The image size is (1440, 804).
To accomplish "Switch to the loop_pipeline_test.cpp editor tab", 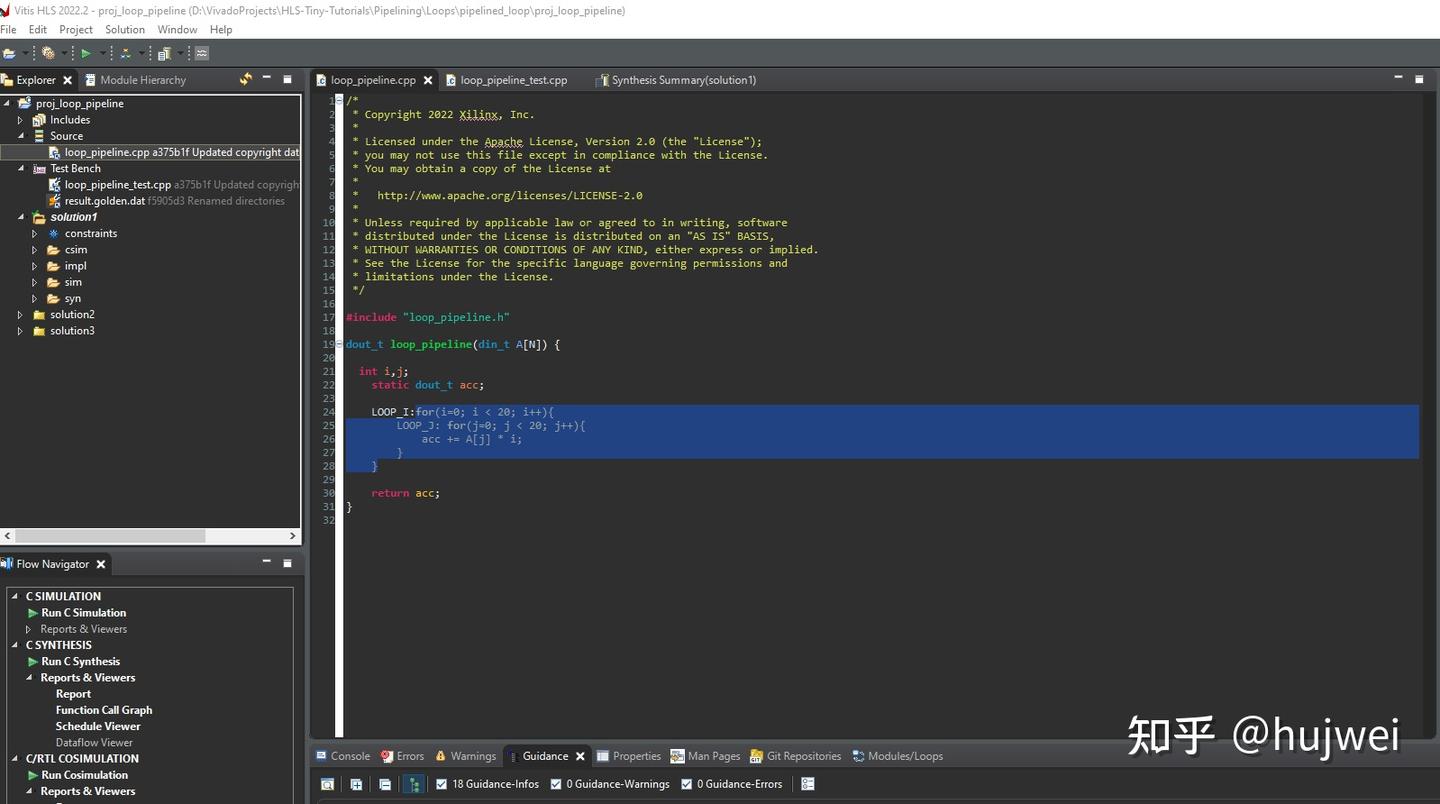I will tap(513, 80).
